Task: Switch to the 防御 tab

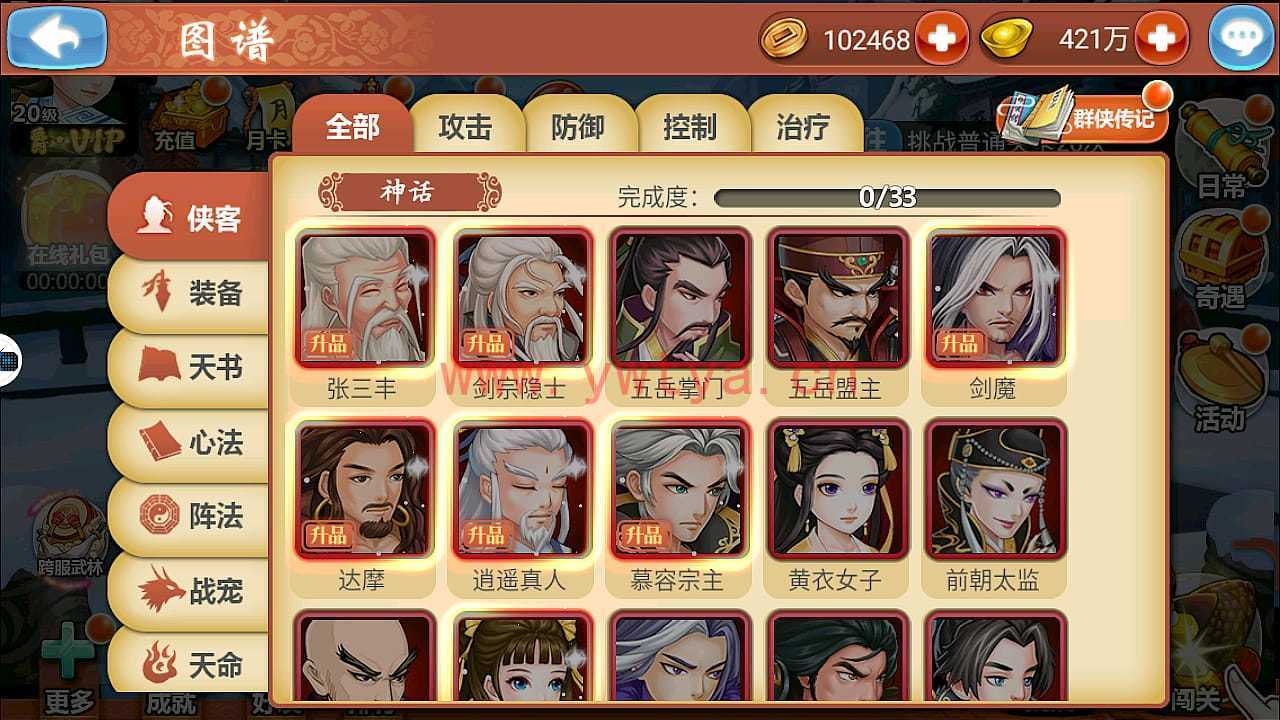Action: click(x=578, y=126)
